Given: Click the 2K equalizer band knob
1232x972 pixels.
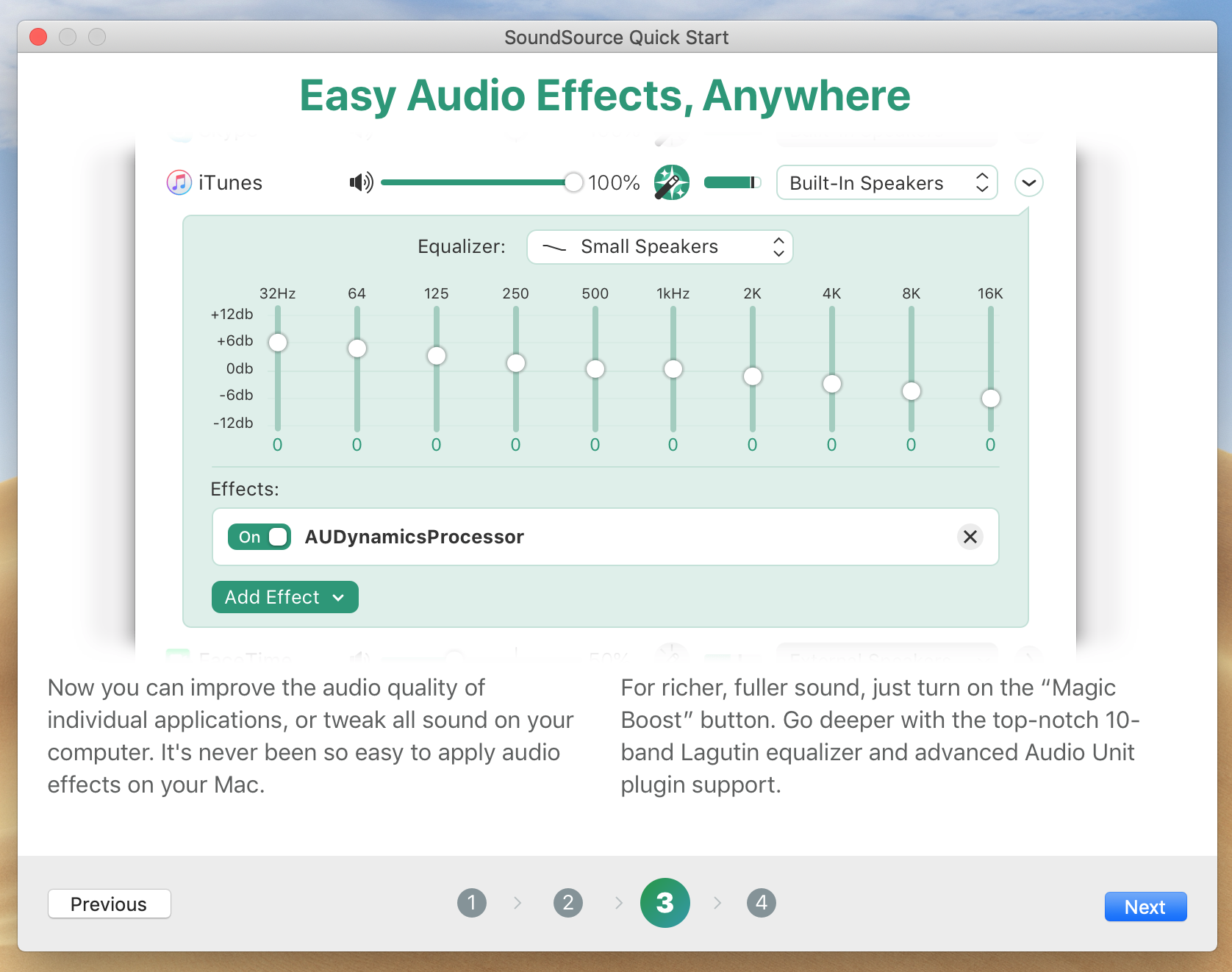Looking at the screenshot, I should [753, 376].
